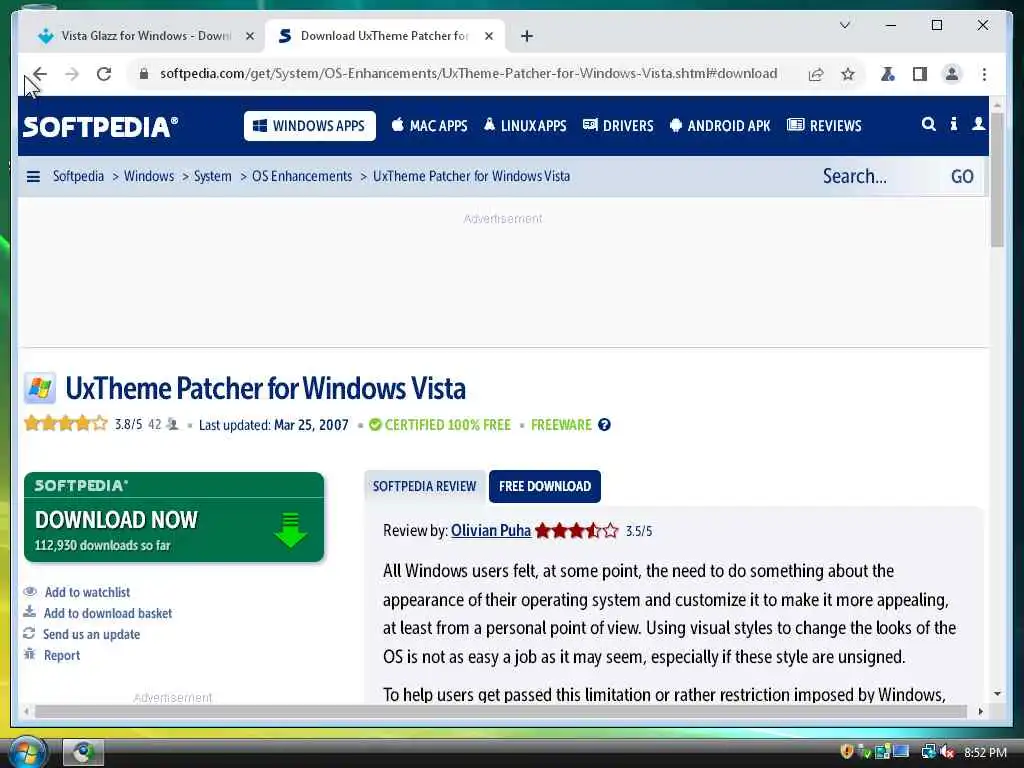1024x768 pixels.
Task: Open the Linux Apps section
Action: coord(525,125)
